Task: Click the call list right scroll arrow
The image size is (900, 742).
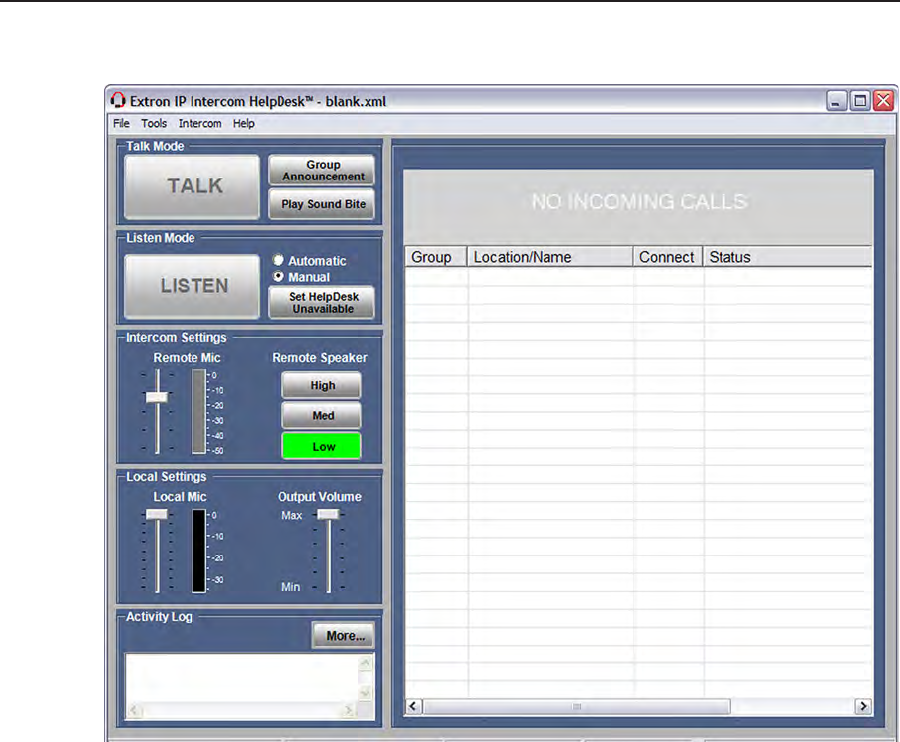Action: (863, 706)
